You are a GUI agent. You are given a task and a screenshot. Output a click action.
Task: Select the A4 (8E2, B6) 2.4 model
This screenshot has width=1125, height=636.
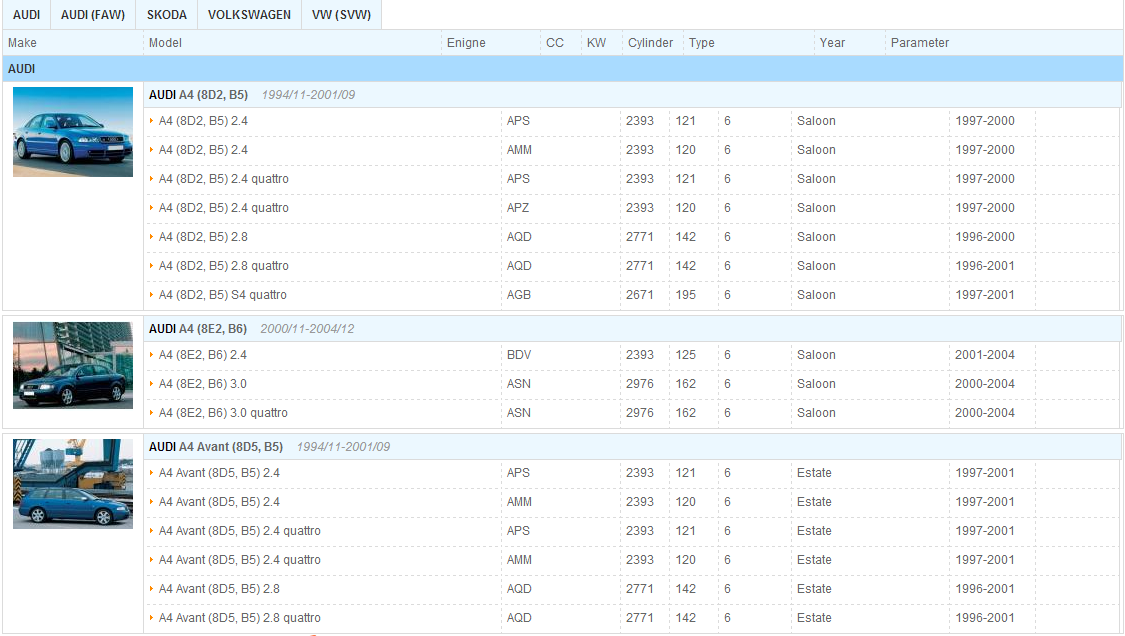202,355
